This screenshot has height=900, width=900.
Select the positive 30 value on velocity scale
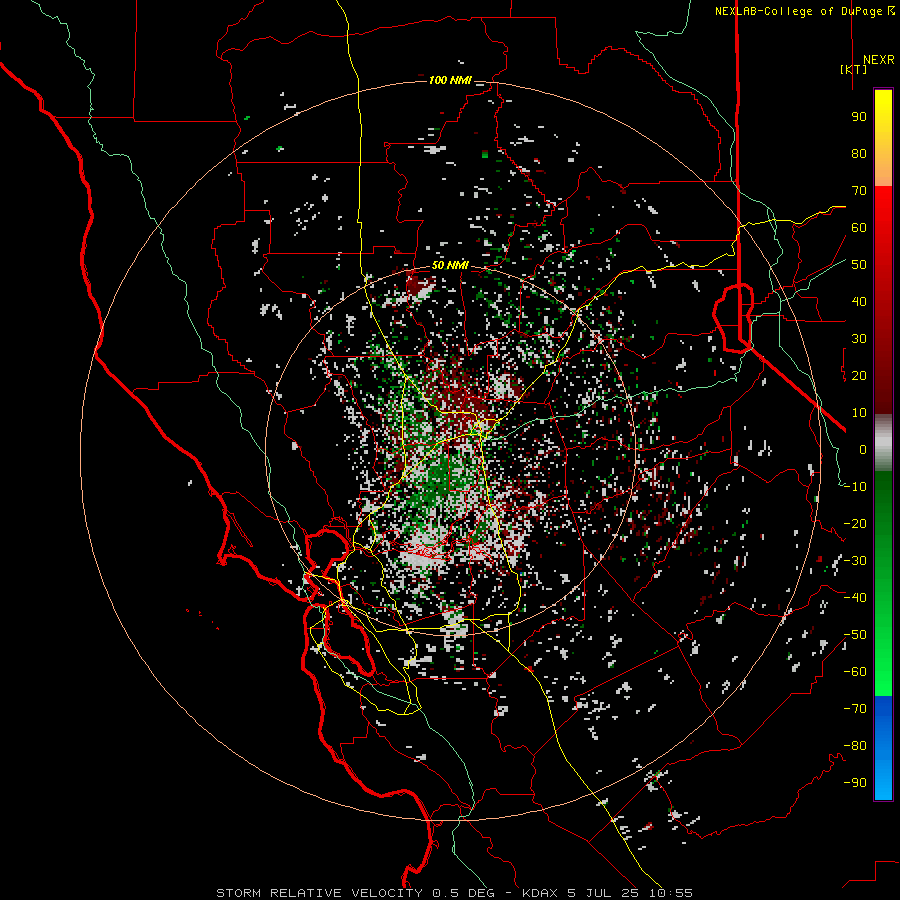coord(859,339)
